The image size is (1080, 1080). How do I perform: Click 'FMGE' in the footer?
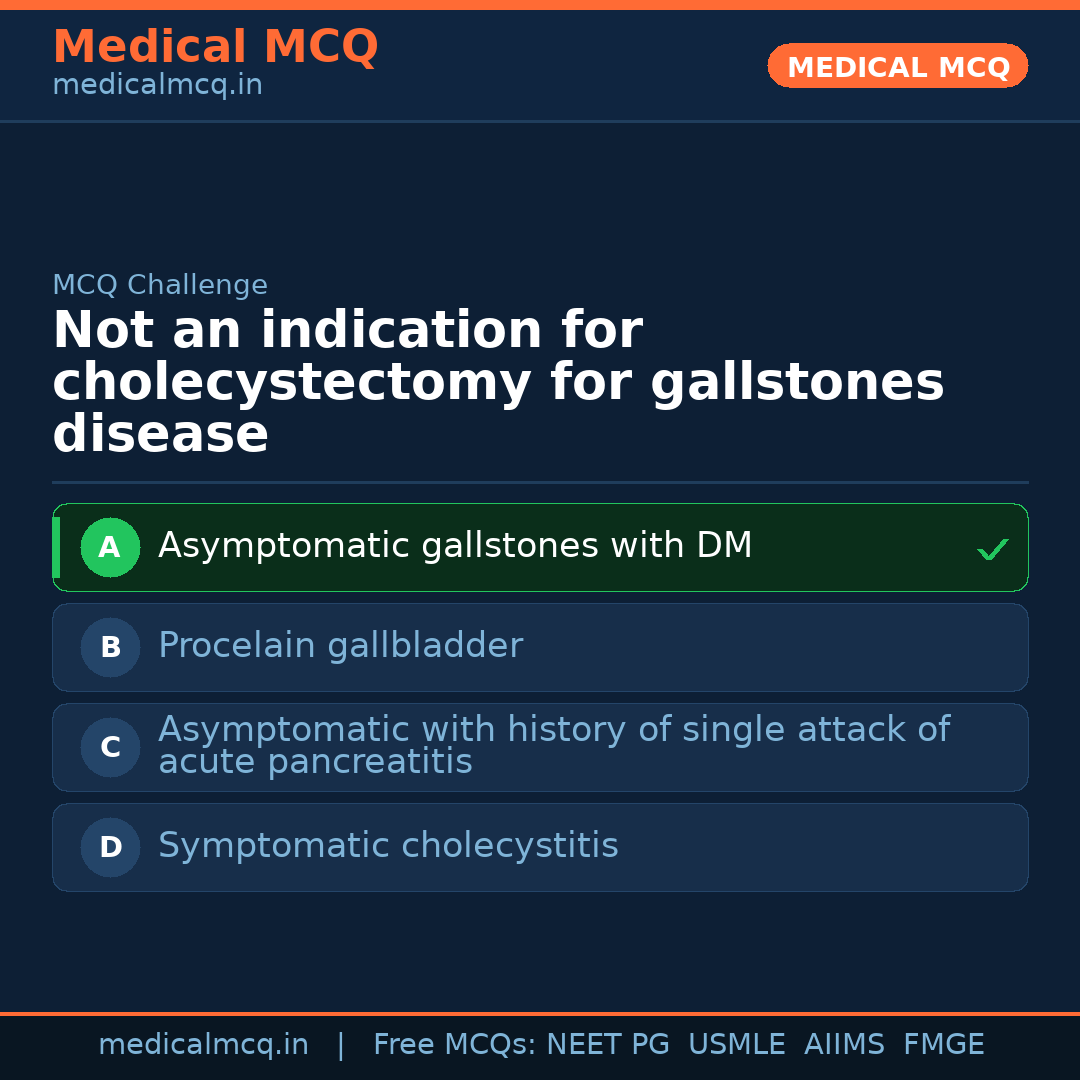(x=944, y=1045)
